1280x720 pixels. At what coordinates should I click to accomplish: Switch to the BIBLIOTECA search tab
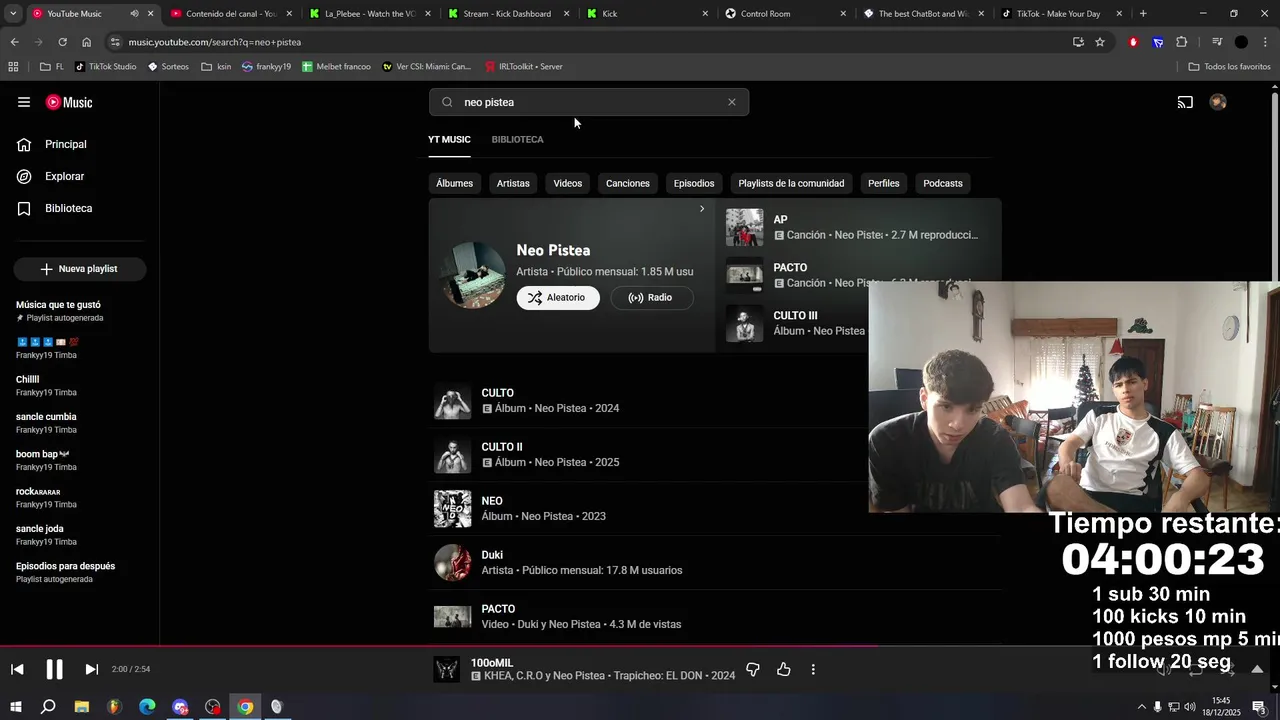(517, 139)
